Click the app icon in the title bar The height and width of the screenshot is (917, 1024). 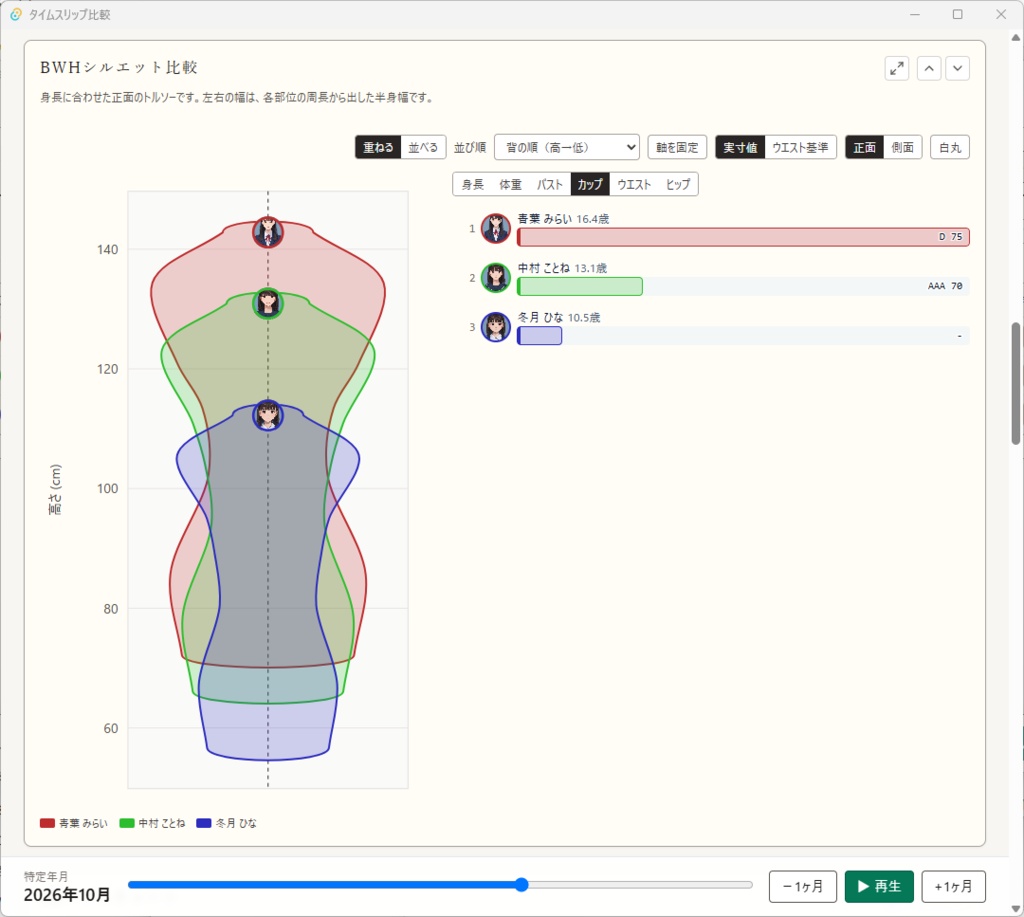pos(16,14)
